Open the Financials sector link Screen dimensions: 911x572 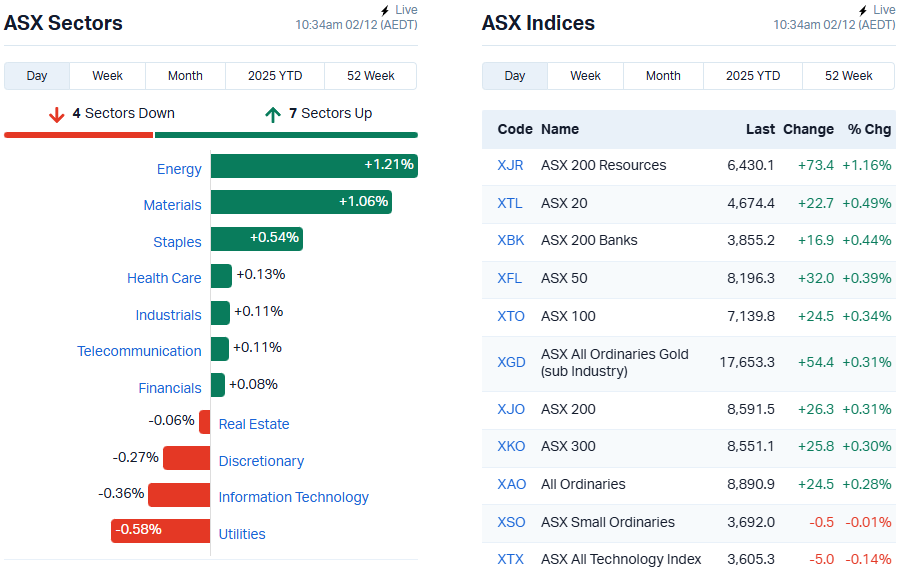point(170,388)
